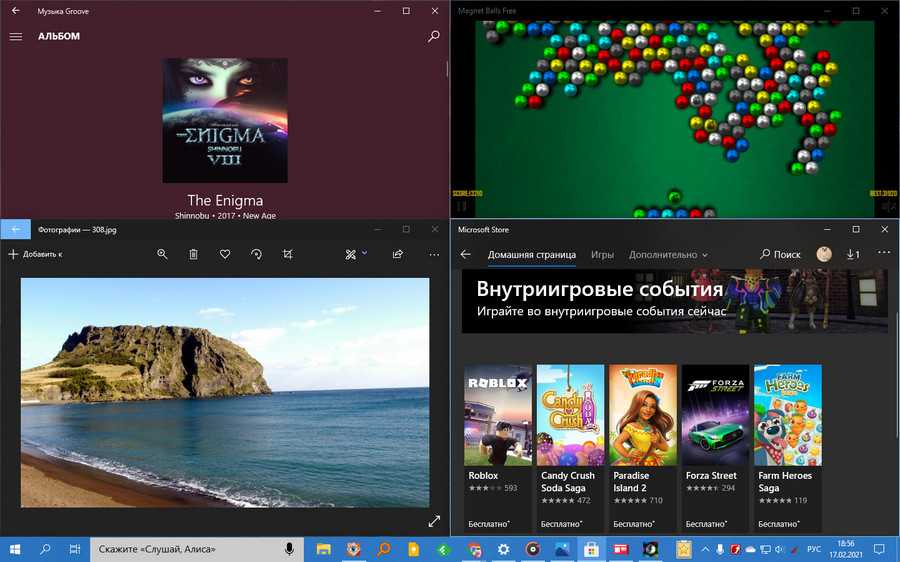Open the Groove Music hamburger menu
This screenshot has width=900, height=562.
tap(15, 36)
